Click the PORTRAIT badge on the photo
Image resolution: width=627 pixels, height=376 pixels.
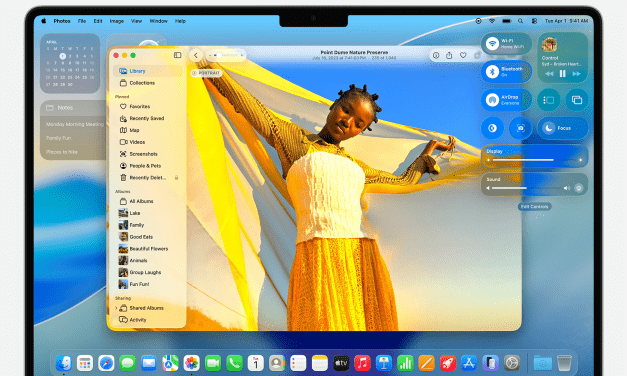tap(206, 73)
